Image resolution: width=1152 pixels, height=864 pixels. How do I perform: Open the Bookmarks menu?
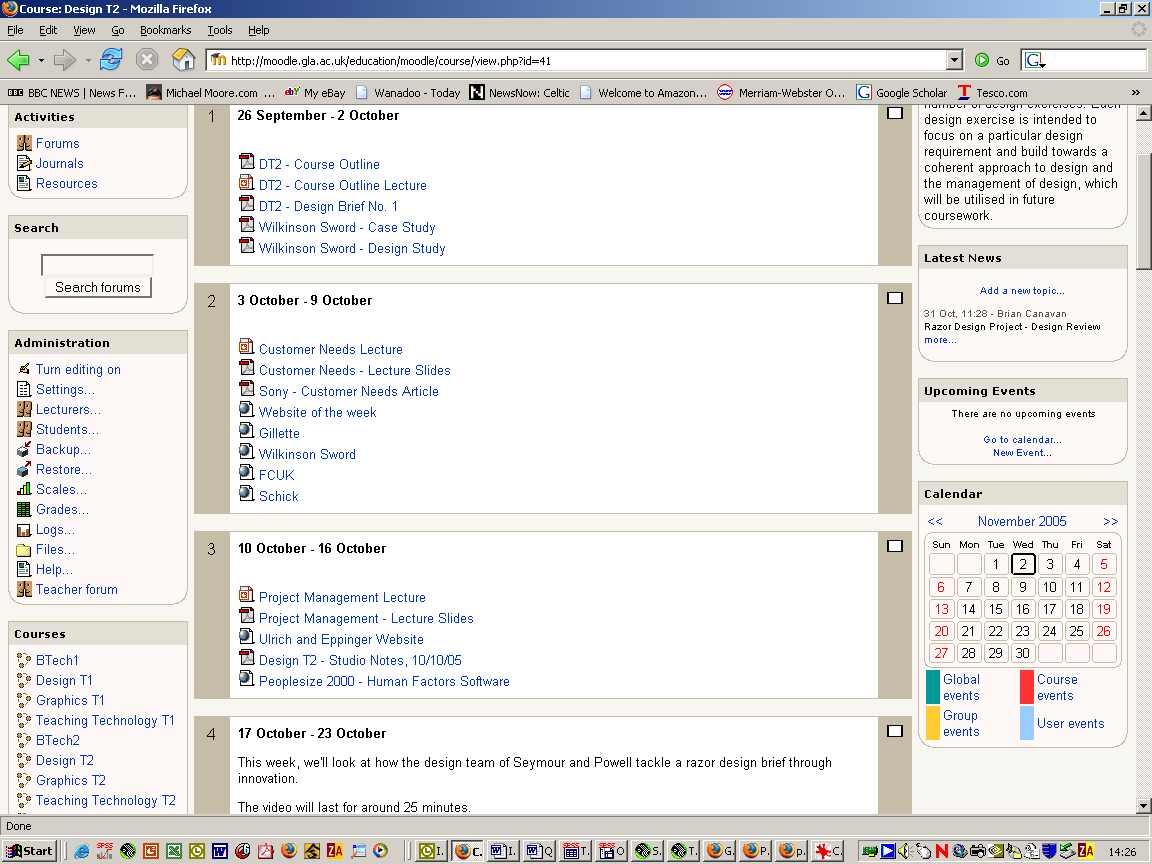(x=165, y=30)
